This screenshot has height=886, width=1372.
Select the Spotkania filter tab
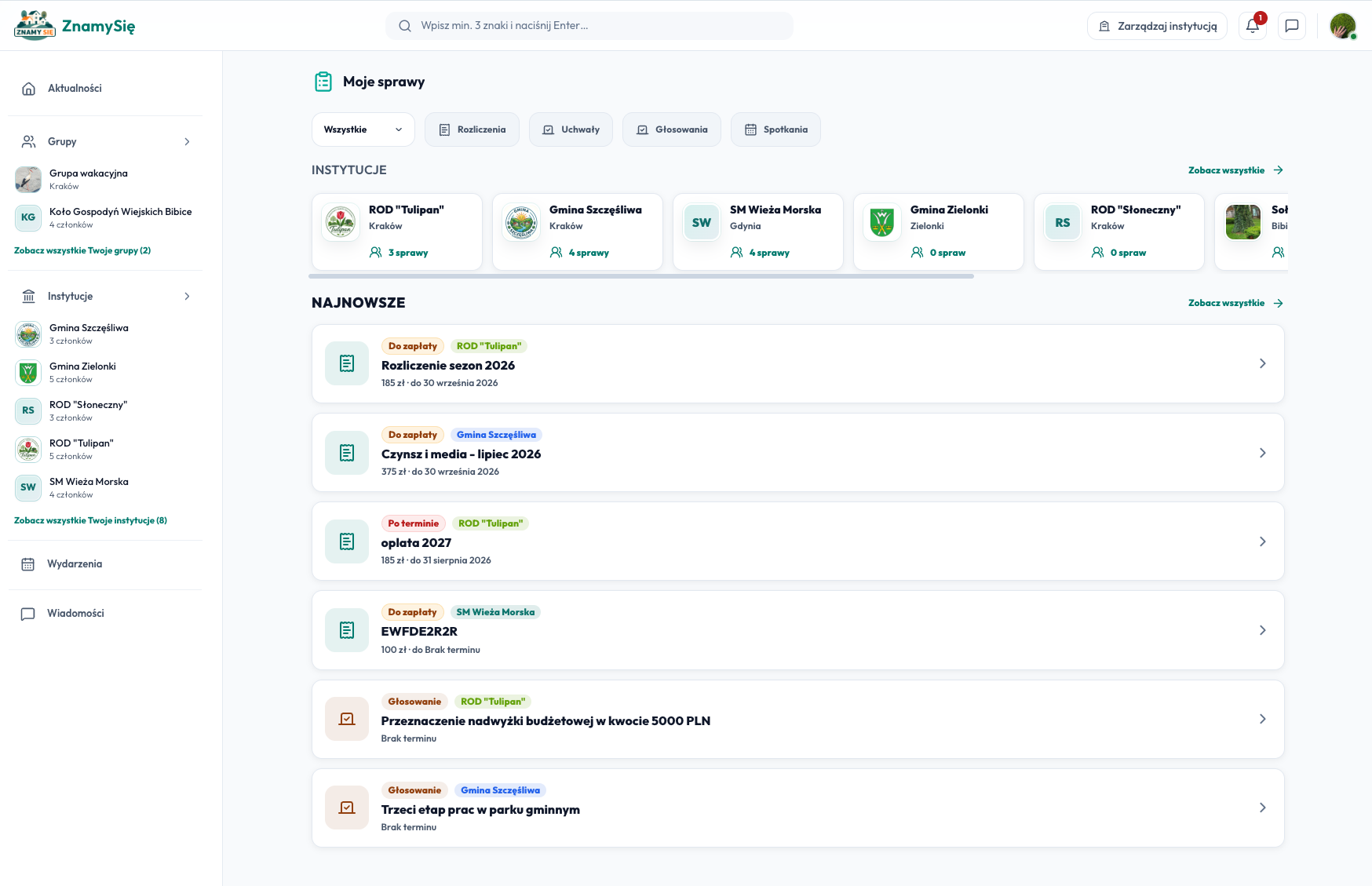pyautogui.click(x=775, y=129)
